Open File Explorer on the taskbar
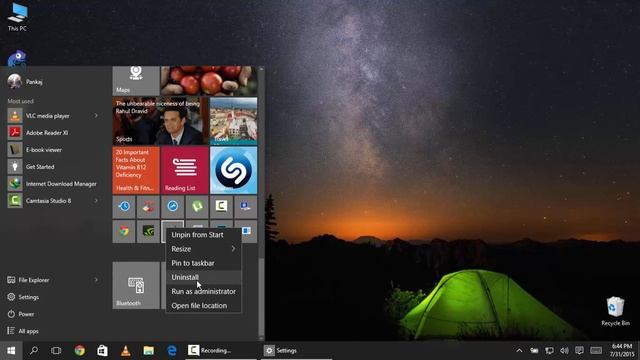 [149, 351]
